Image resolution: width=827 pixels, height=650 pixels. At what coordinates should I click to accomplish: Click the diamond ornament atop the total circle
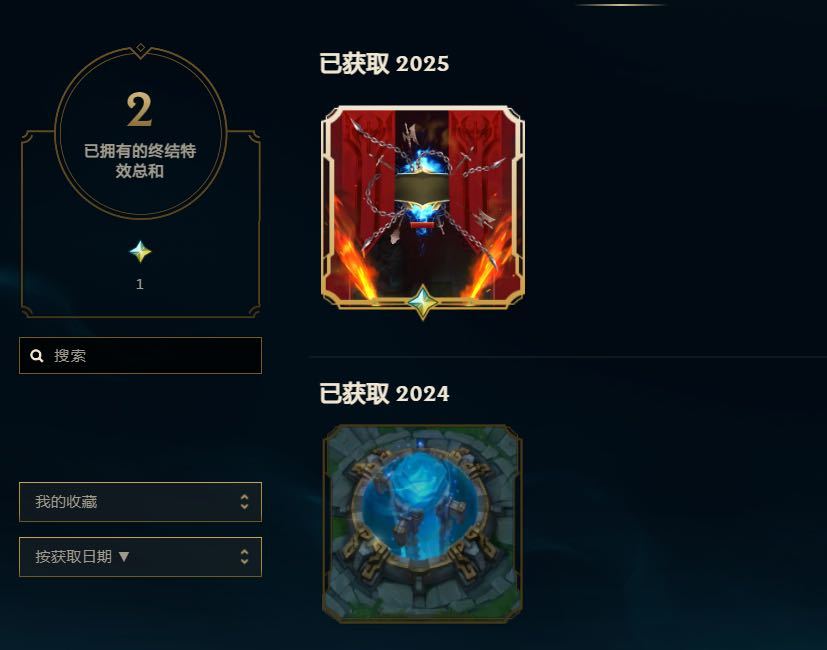140,48
